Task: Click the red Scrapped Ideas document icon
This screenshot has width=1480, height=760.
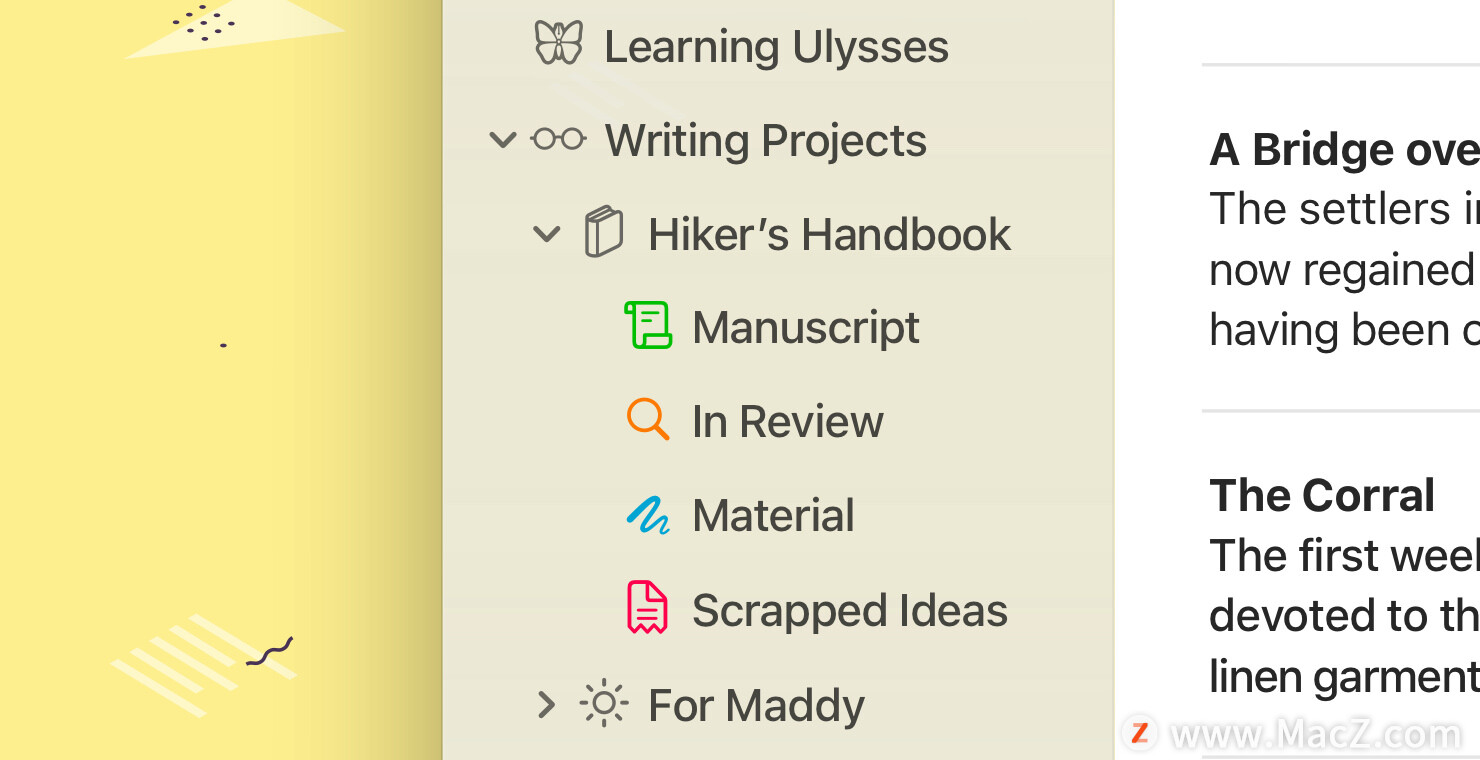Action: pos(647,607)
